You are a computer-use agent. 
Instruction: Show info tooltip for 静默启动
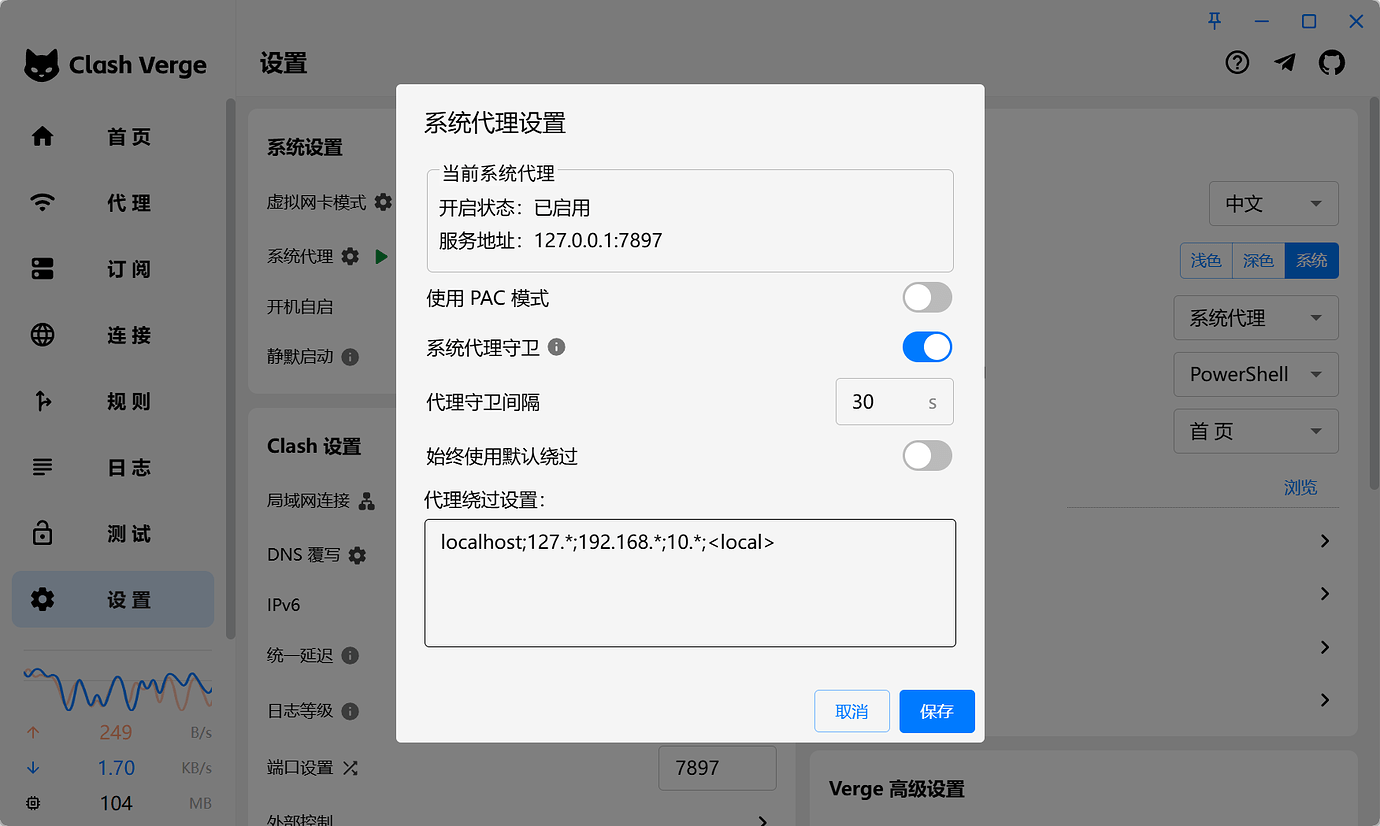[x=350, y=356]
